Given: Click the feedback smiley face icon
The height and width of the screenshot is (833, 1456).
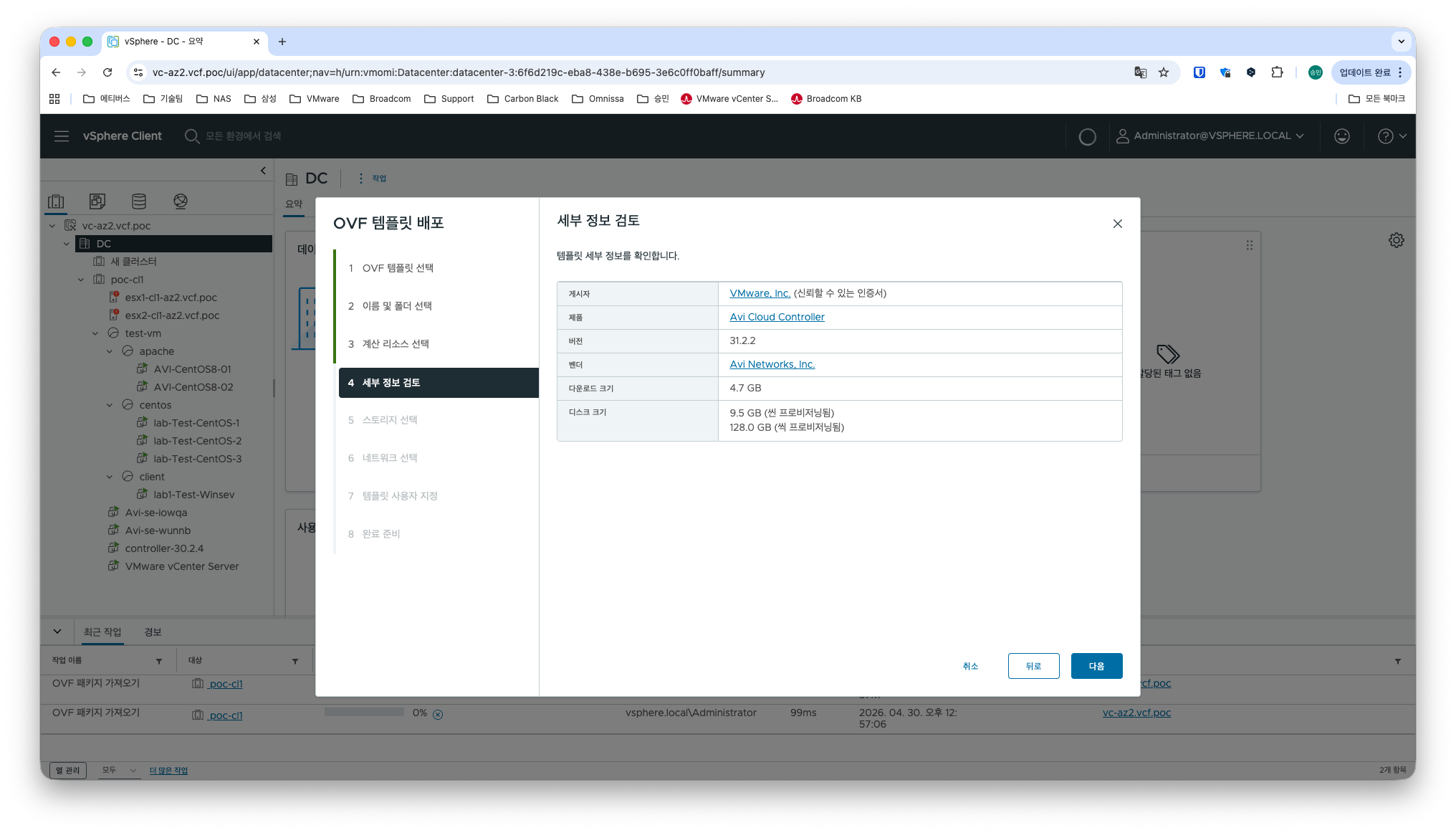Looking at the screenshot, I should 1342,136.
